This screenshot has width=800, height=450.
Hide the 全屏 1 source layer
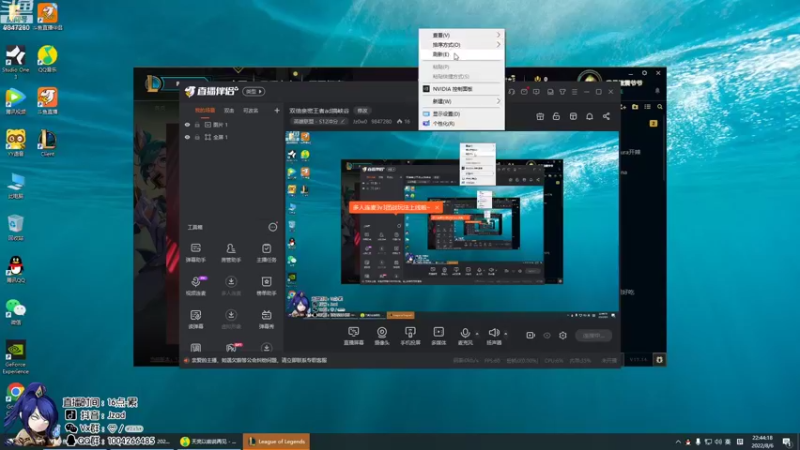tap(187, 137)
